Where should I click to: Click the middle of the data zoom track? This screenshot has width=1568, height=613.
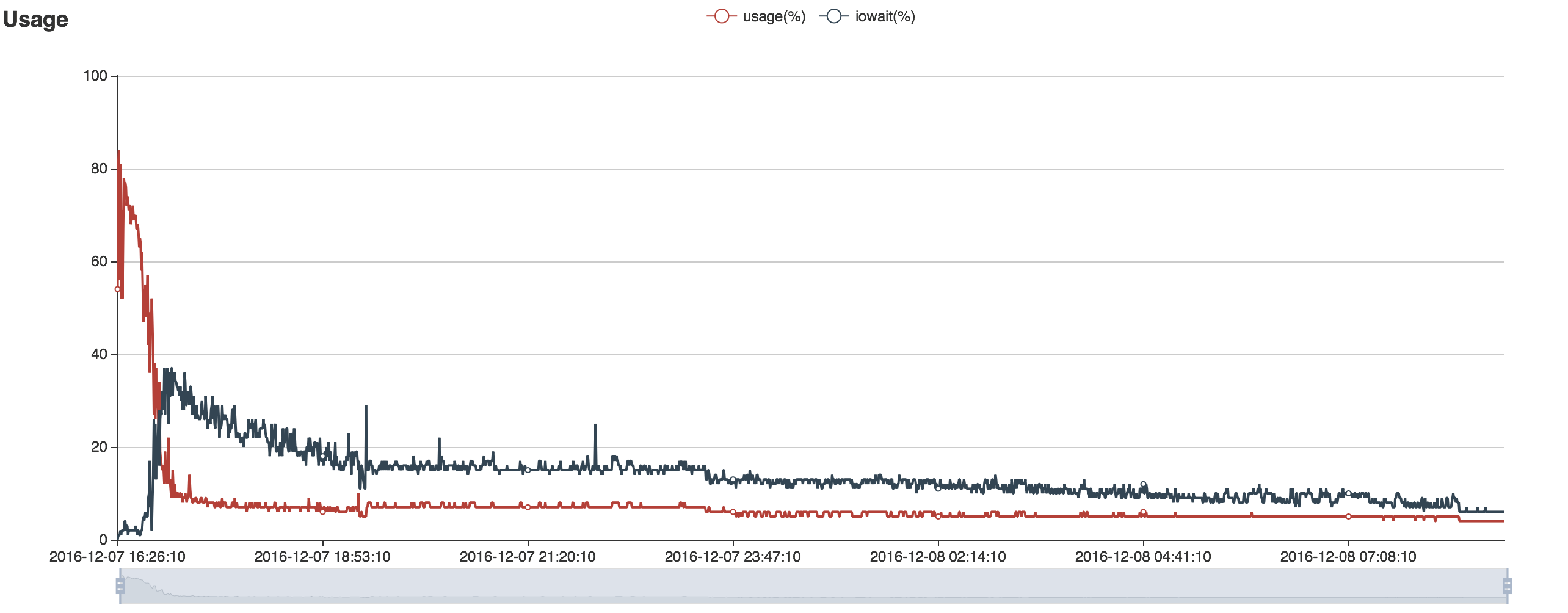(813, 586)
